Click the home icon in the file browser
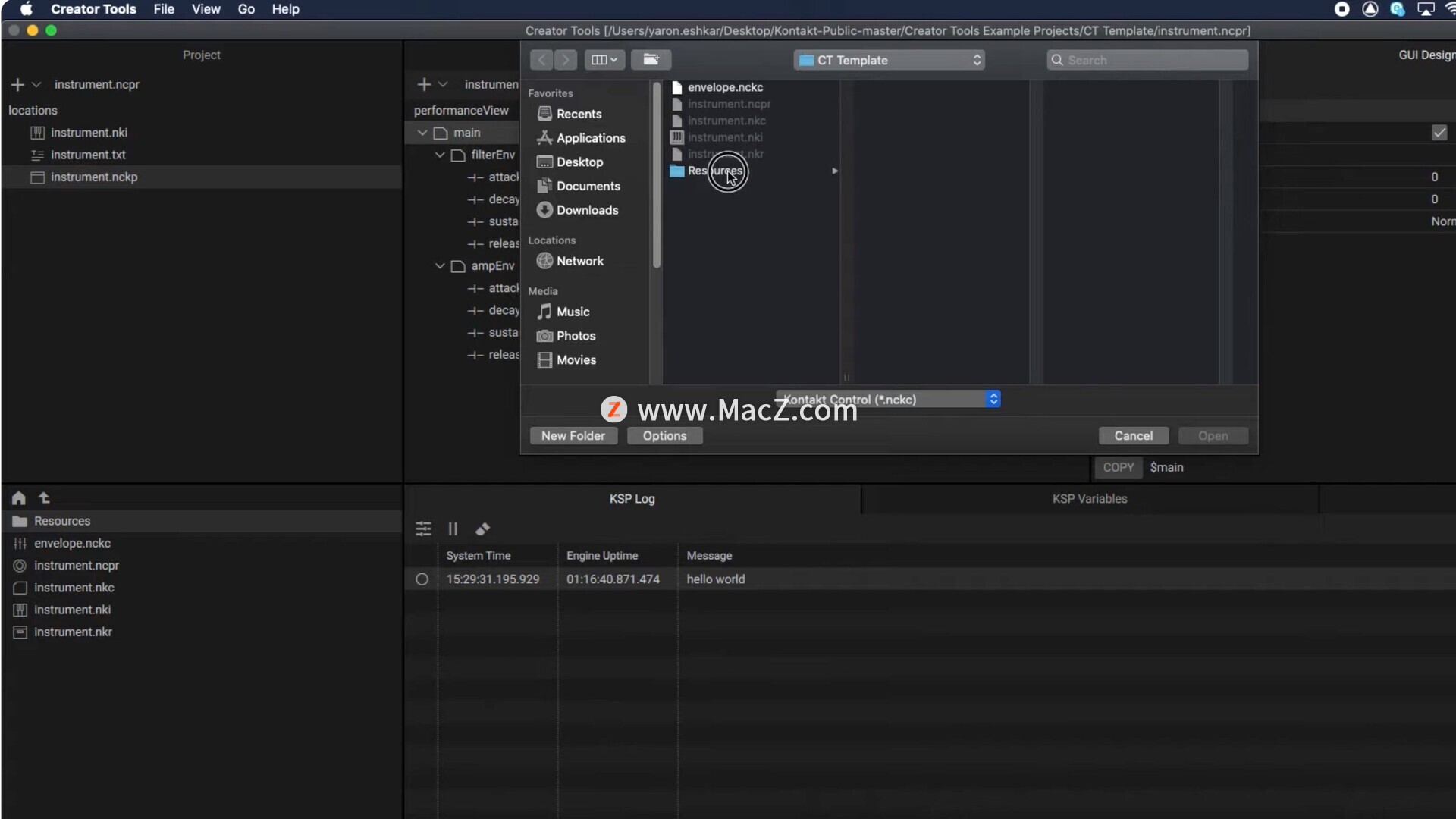 click(19, 498)
